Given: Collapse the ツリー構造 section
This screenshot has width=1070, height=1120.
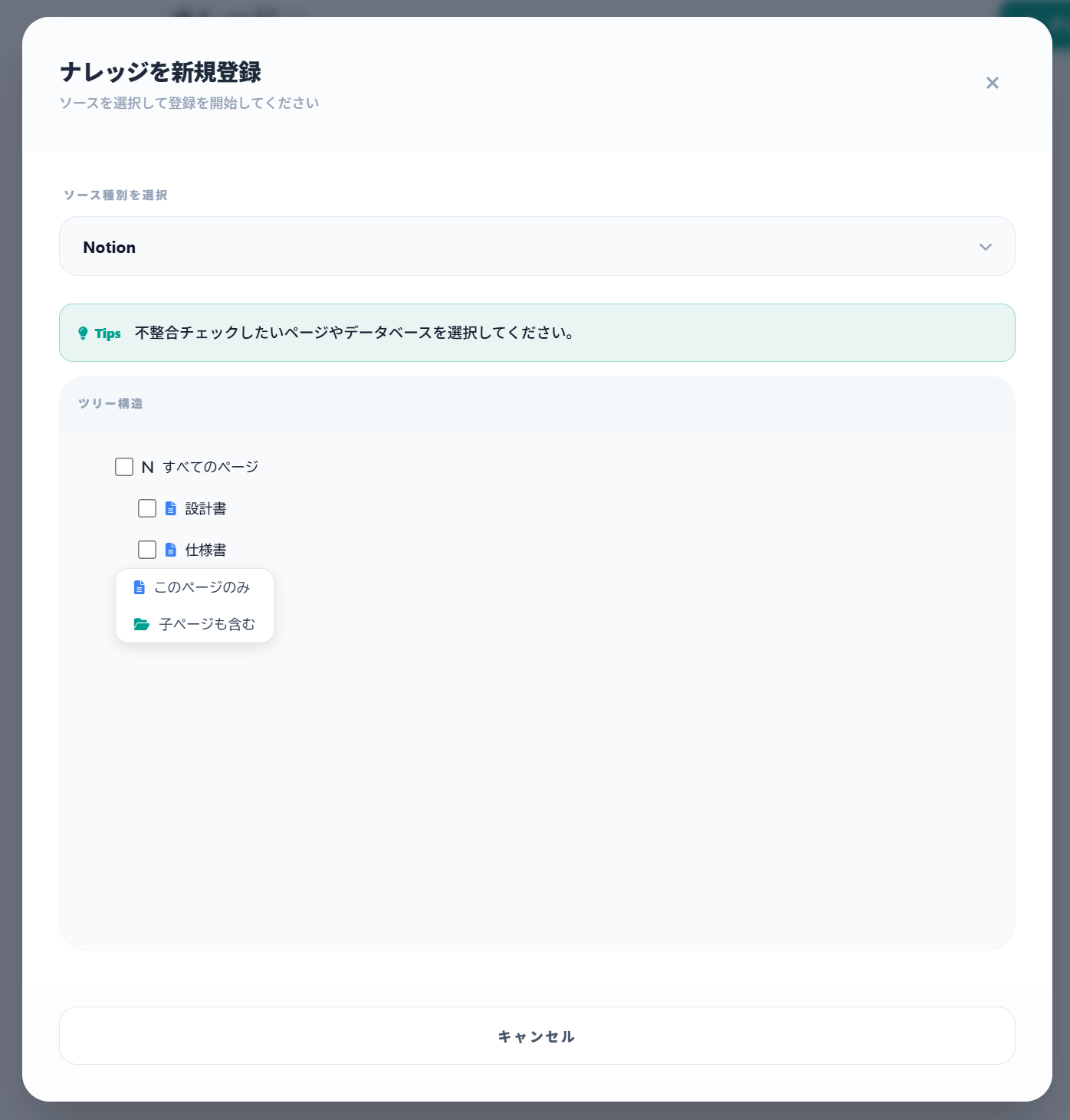Looking at the screenshot, I should click(x=110, y=404).
